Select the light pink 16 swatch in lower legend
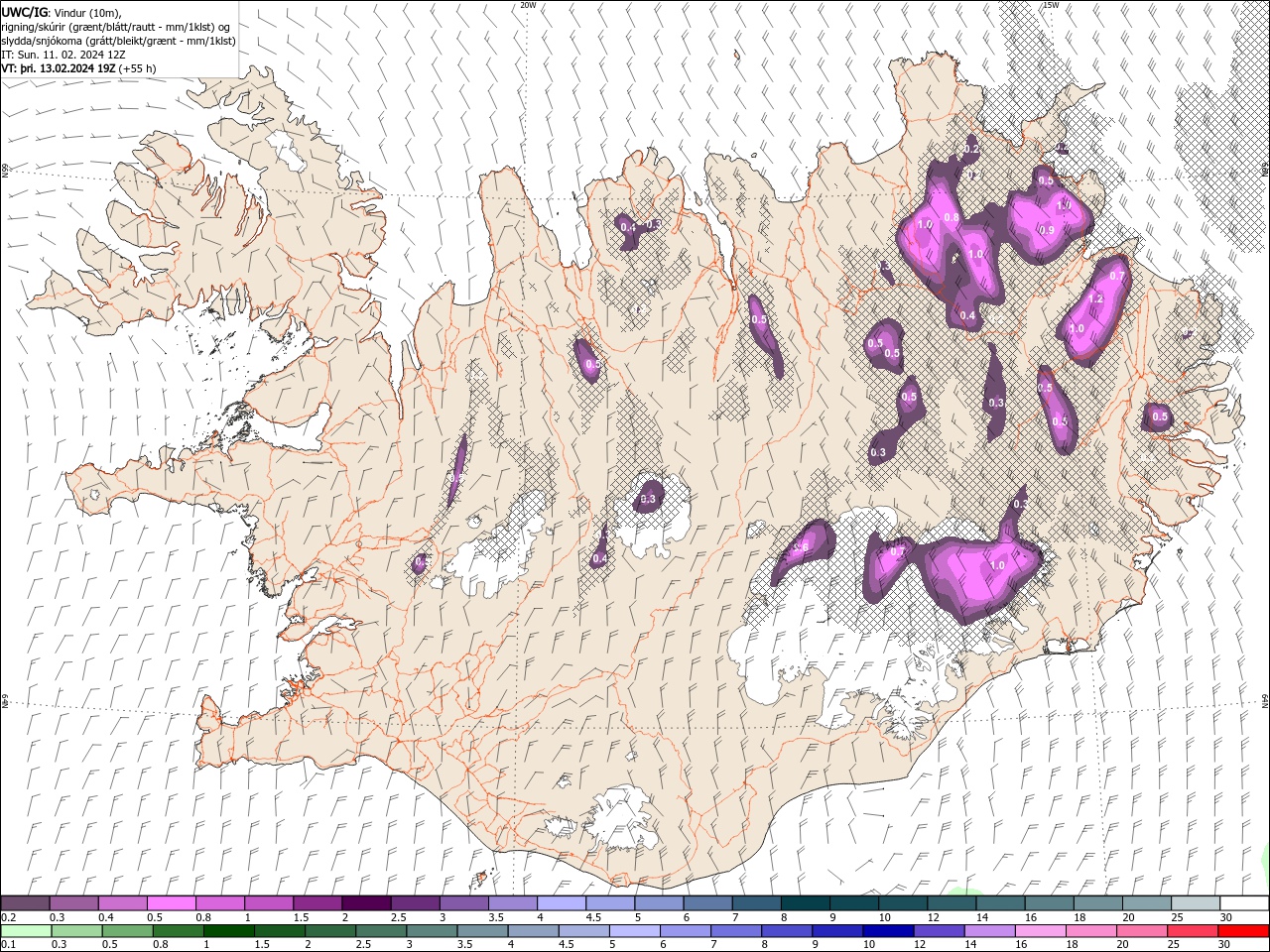1270x952 pixels. tap(1041, 931)
